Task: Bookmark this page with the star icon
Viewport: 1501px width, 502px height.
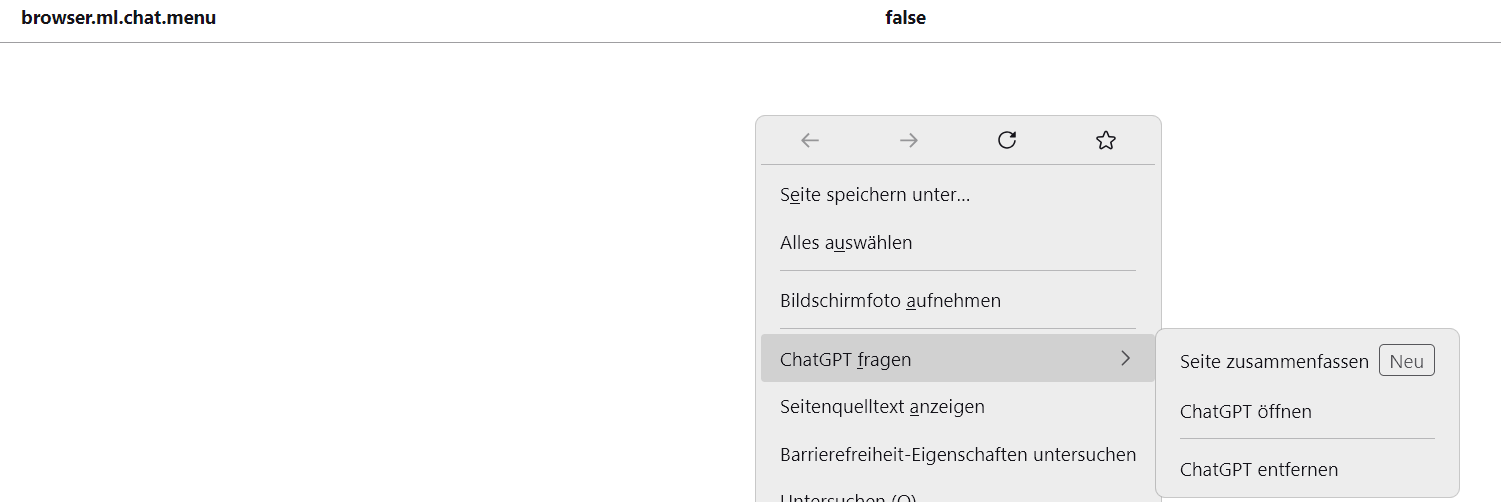Action: [1105, 141]
